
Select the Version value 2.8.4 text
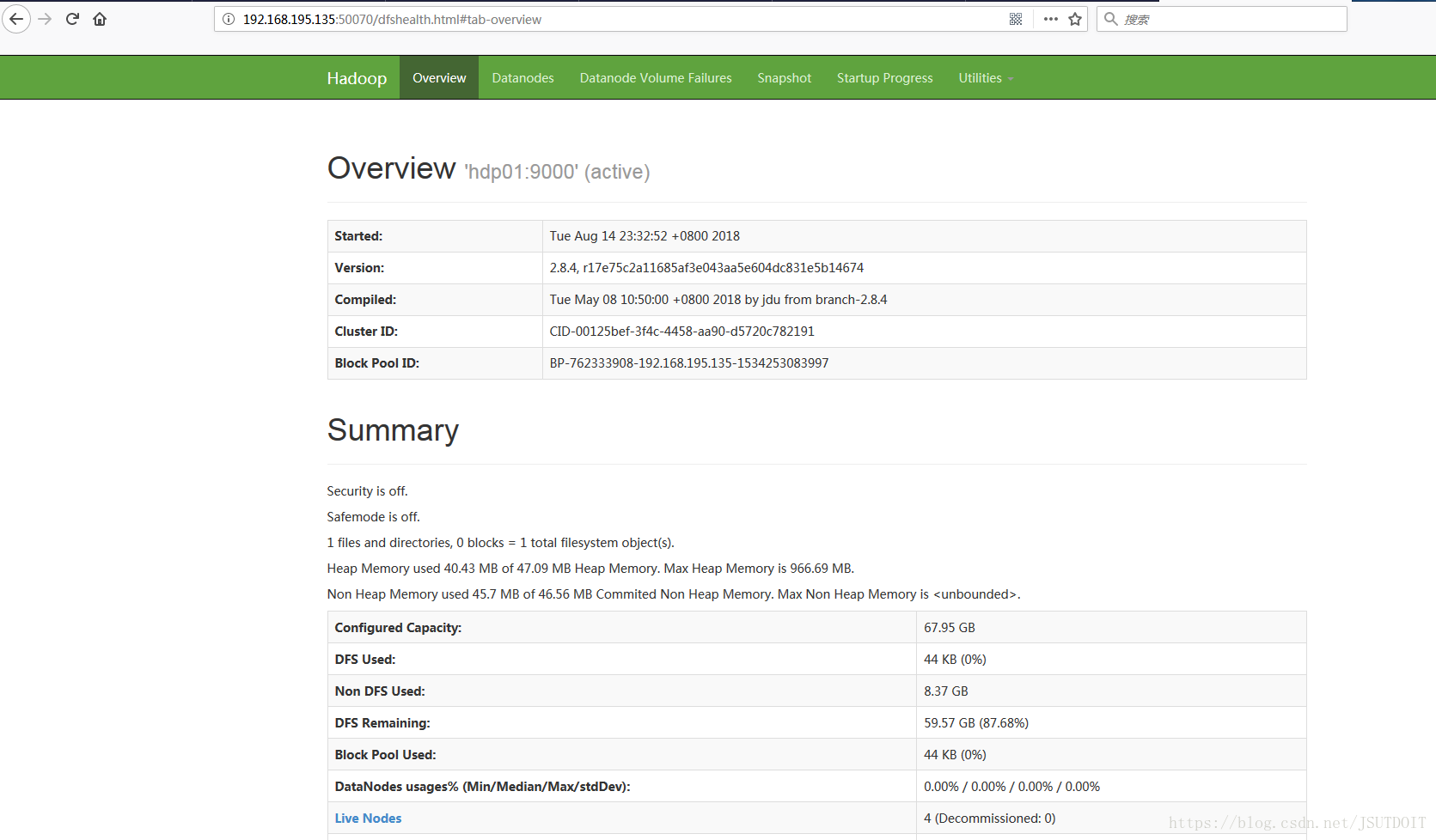[706, 268]
